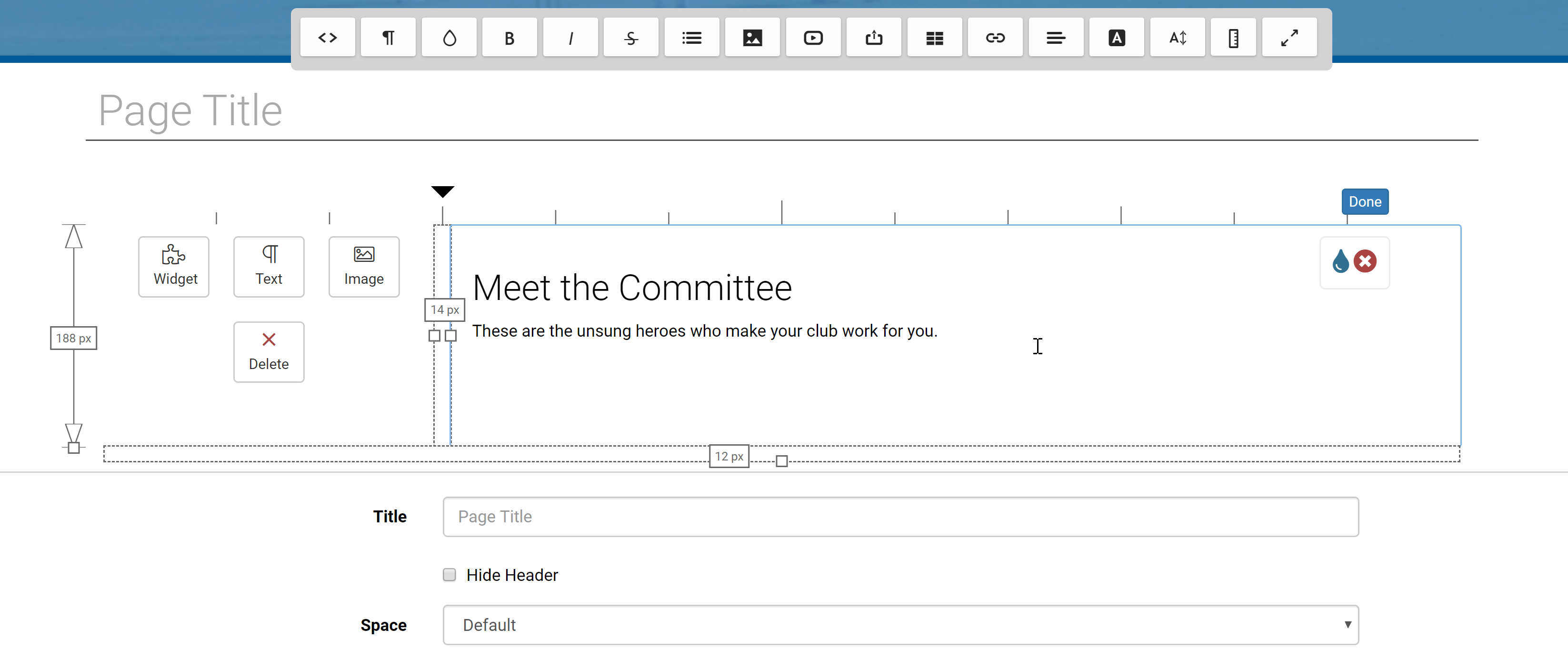Open the text alignment options
Image resolution: width=1568 pixels, height=659 pixels.
pos(1056,38)
